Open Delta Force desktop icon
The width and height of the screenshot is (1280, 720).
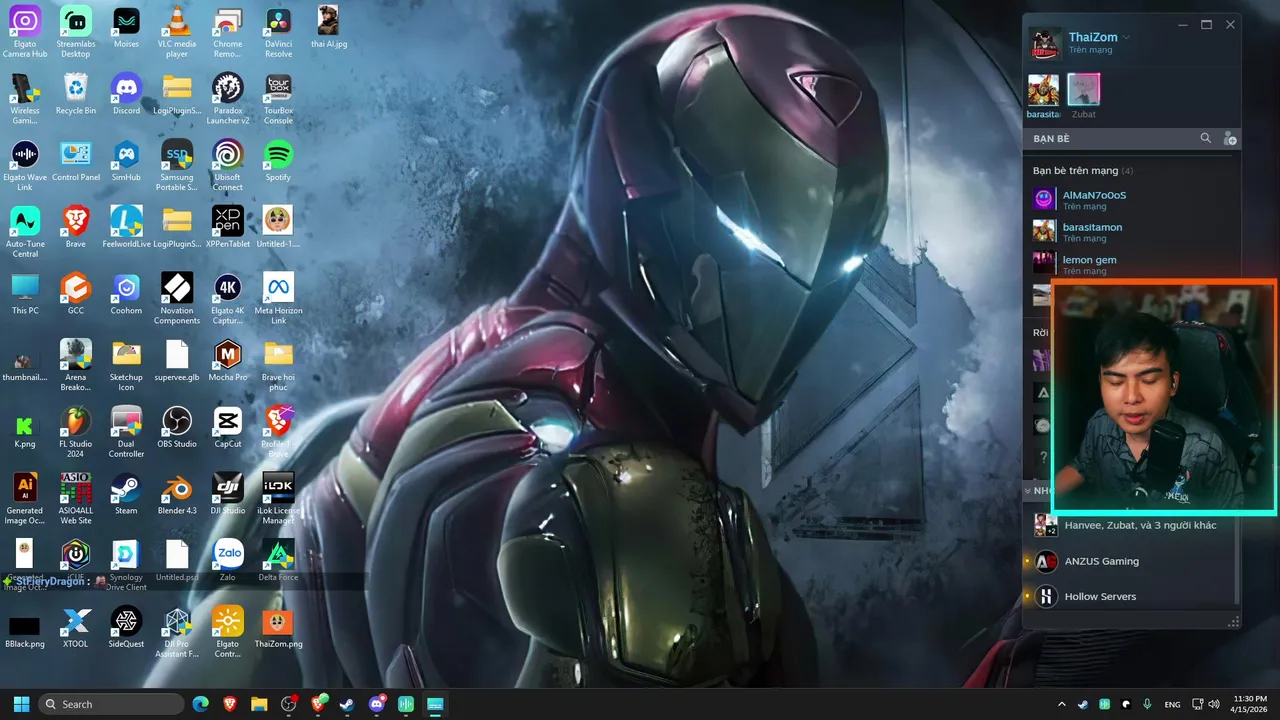click(278, 560)
